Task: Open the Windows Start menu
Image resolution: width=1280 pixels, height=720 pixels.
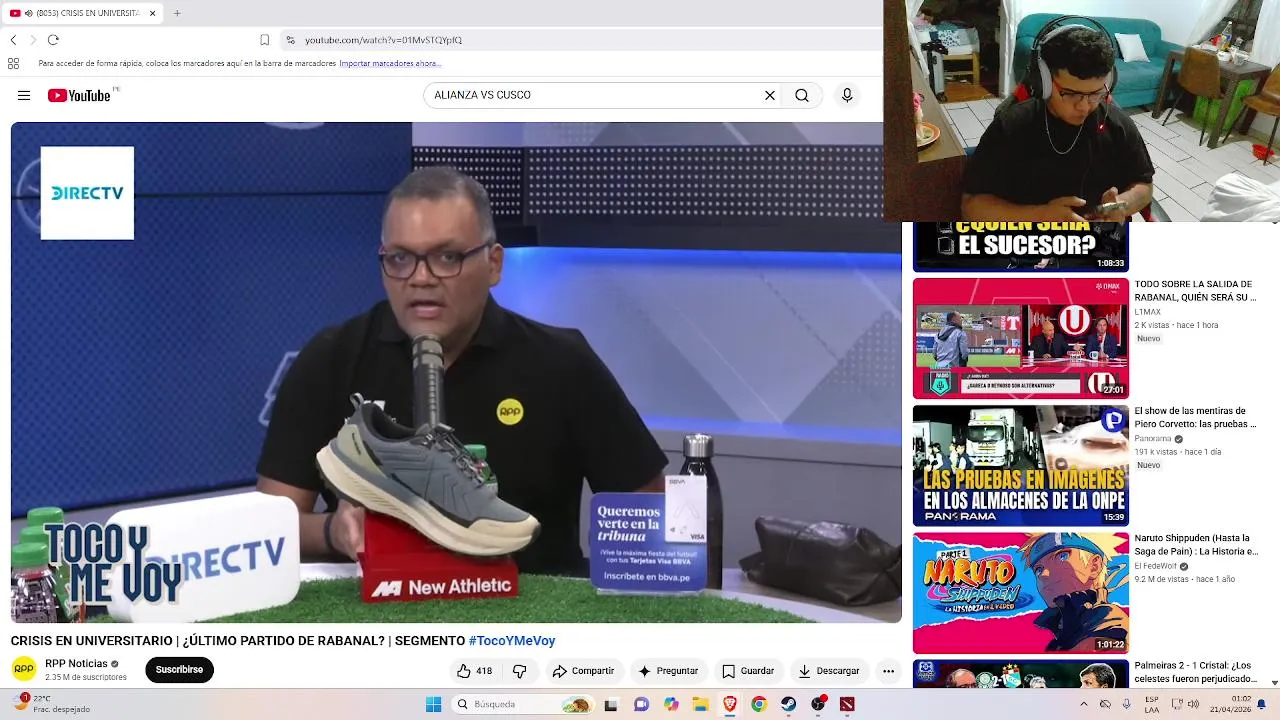Action: point(433,704)
